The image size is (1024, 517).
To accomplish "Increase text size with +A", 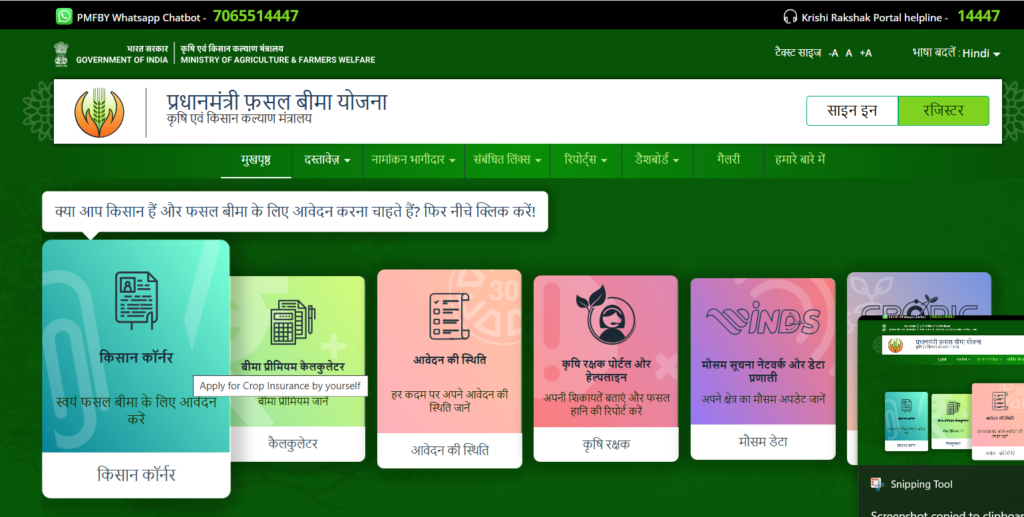I will pyautogui.click(x=865, y=54).
